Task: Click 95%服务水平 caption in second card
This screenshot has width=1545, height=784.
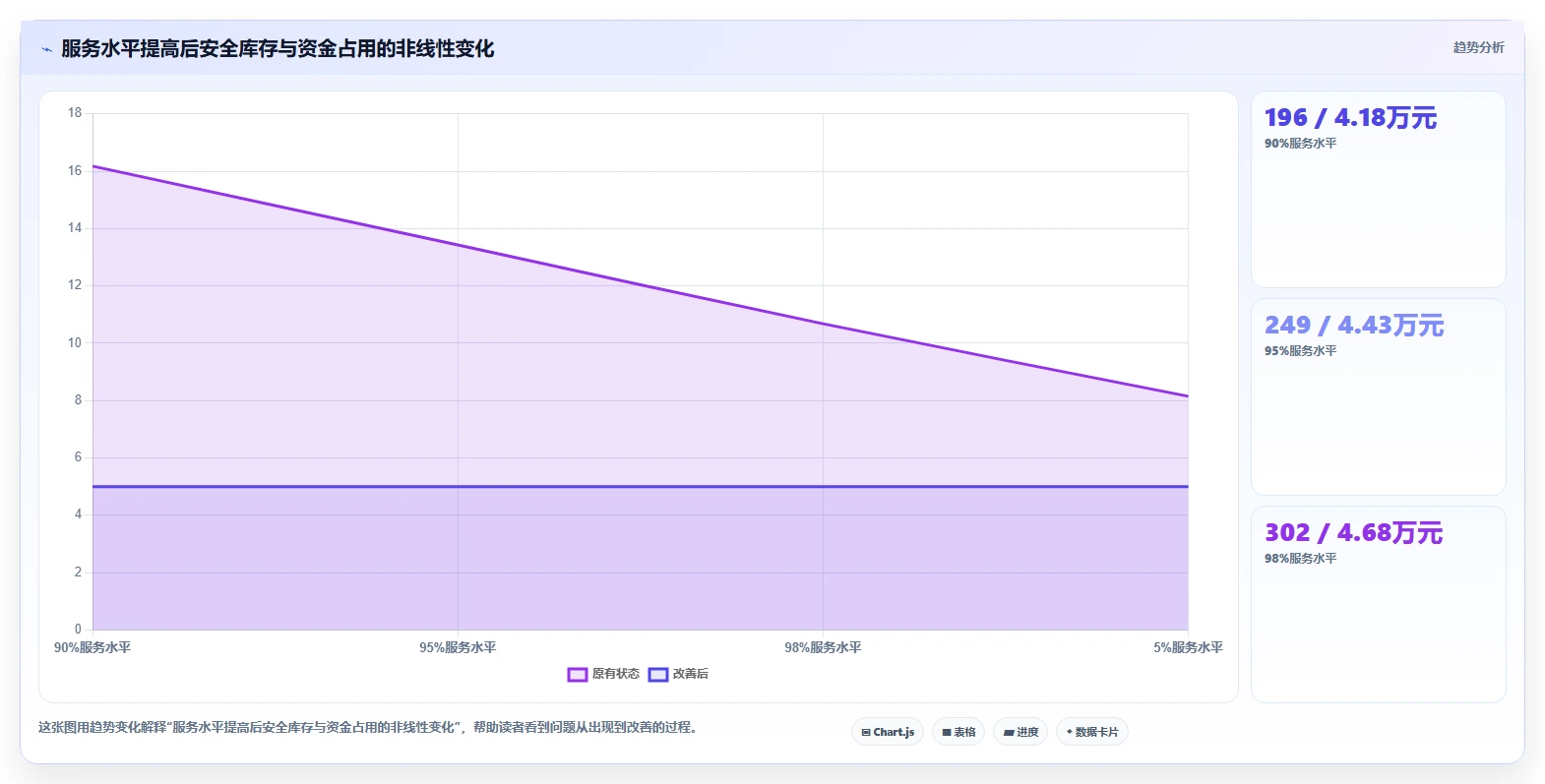Action: pos(1300,351)
